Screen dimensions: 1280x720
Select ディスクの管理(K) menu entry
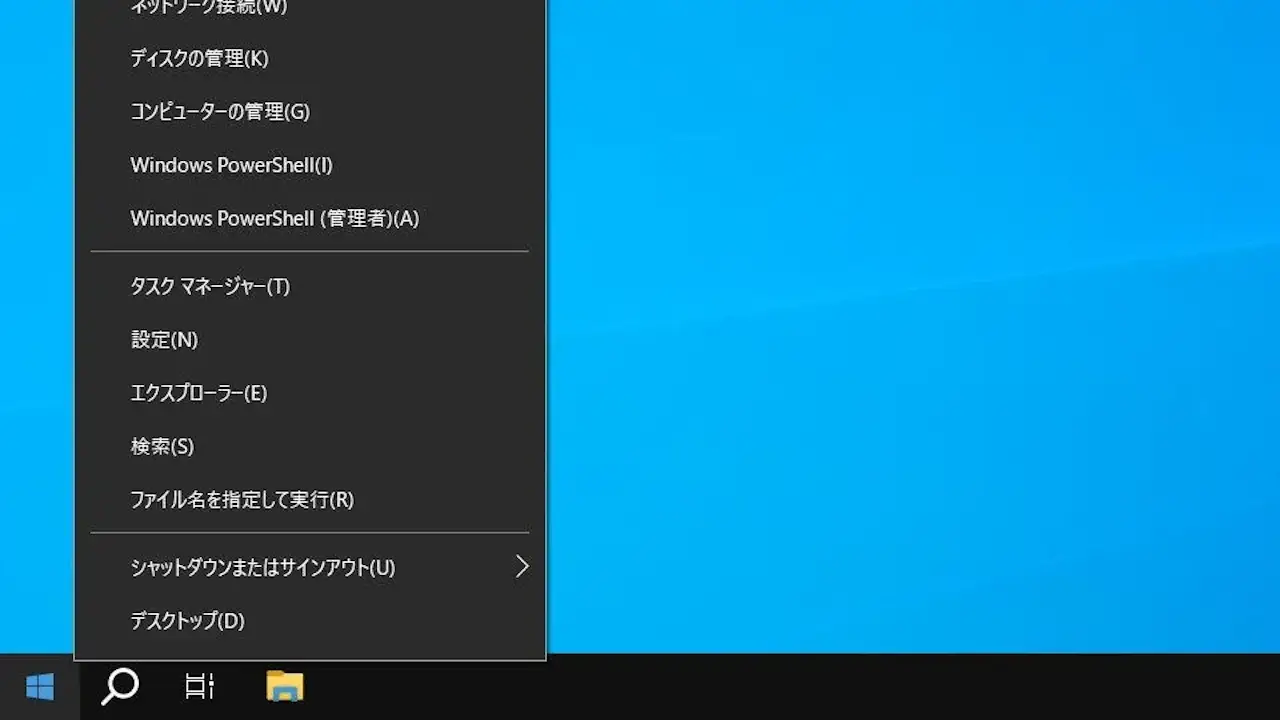[310, 58]
